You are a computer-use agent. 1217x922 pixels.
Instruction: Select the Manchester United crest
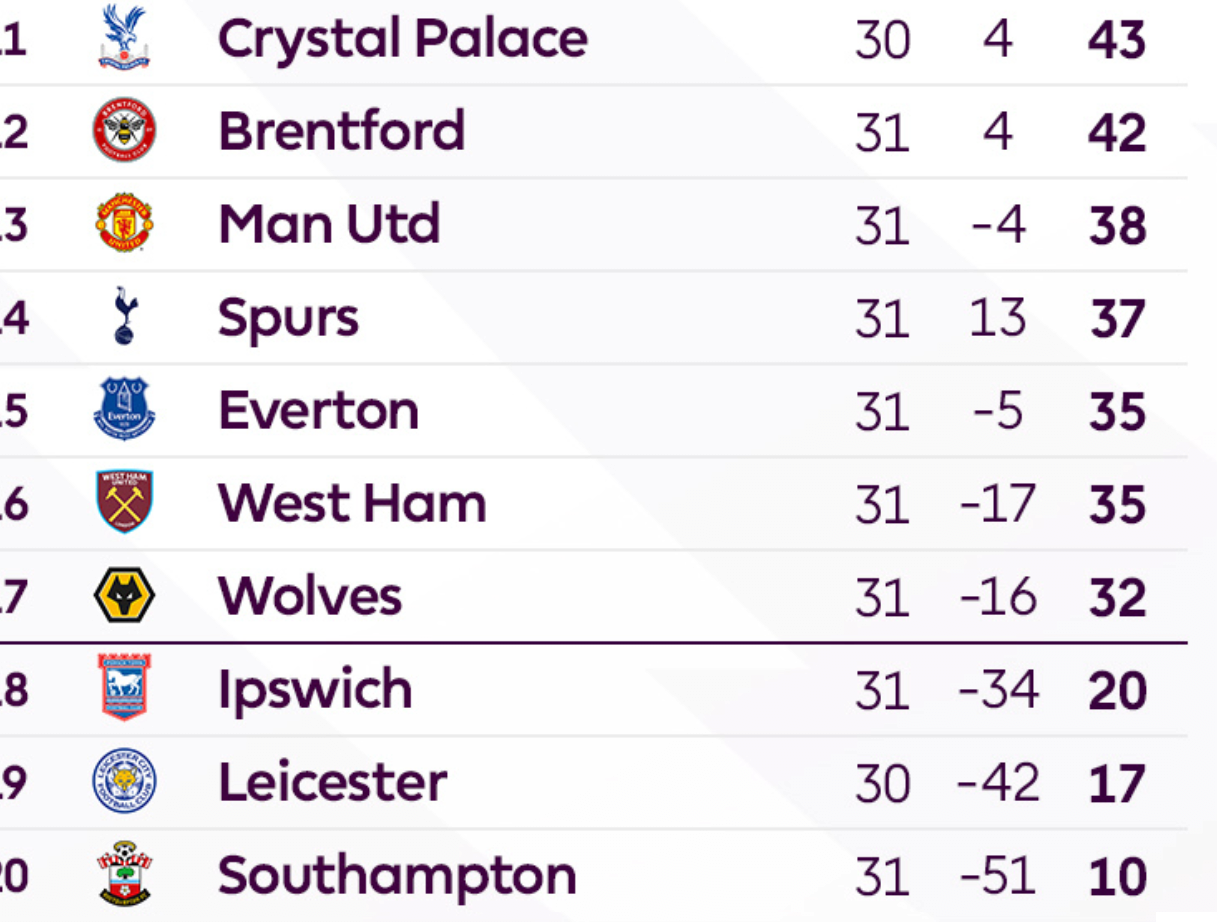tap(124, 223)
